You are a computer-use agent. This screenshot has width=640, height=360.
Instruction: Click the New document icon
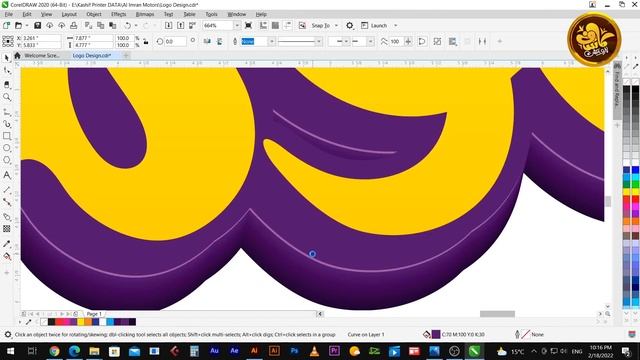pos(7,25)
